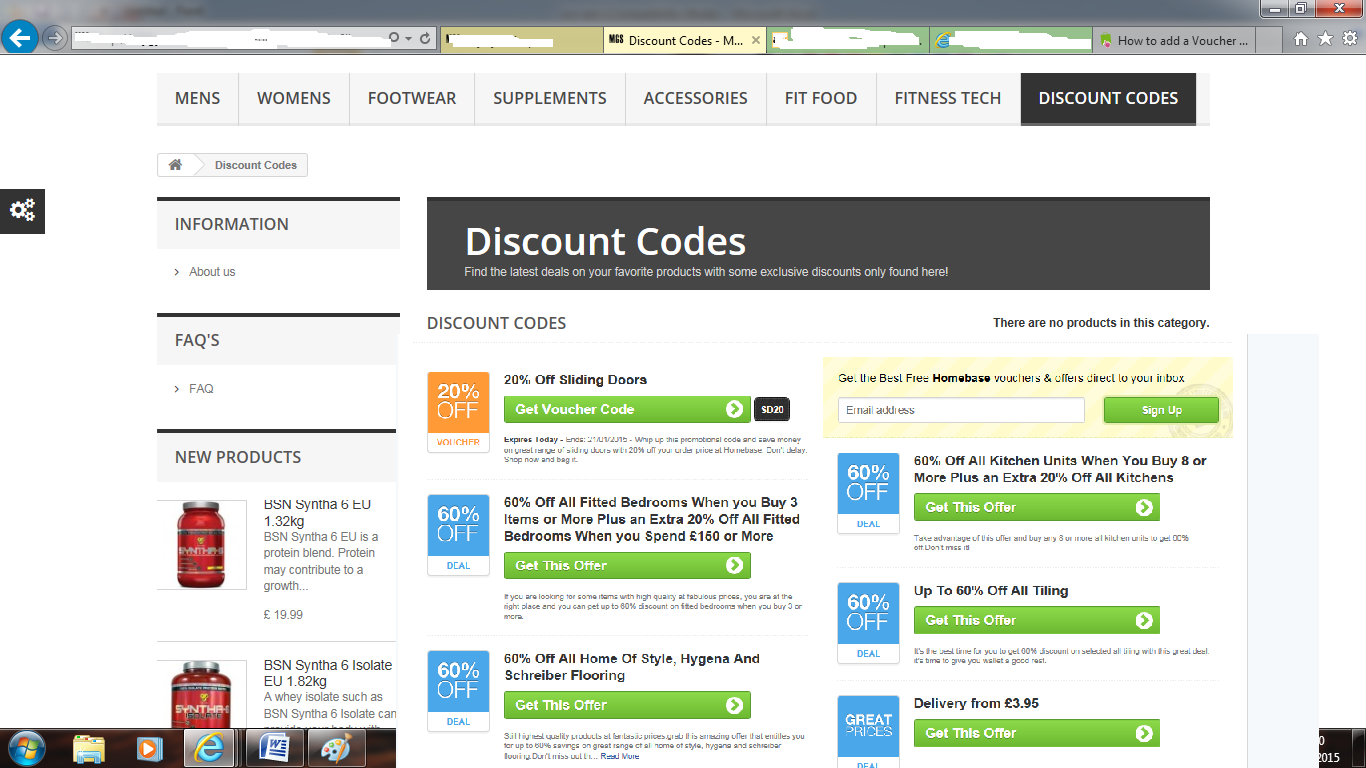Open the About us link

(212, 272)
